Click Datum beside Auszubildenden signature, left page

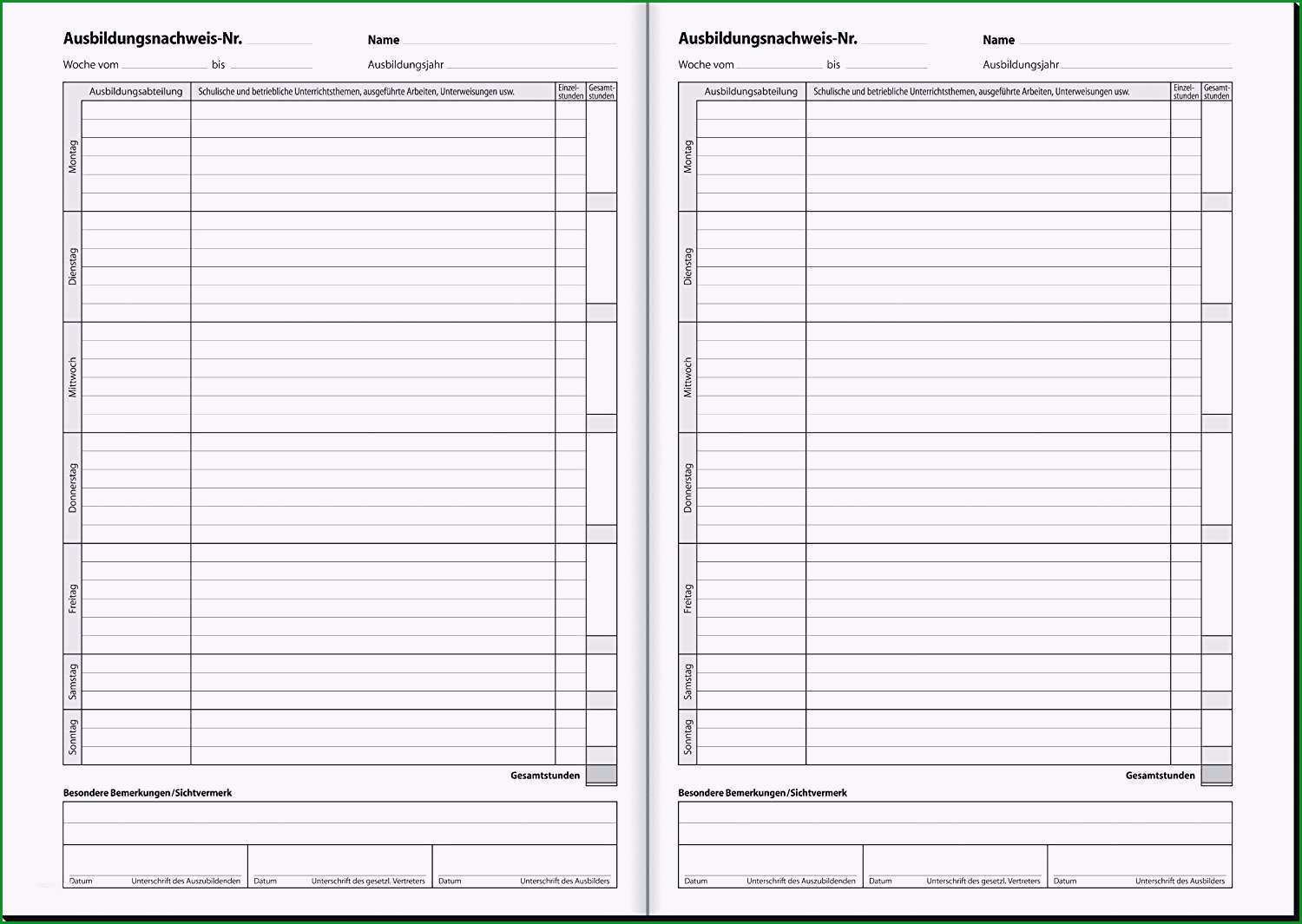click(x=81, y=881)
